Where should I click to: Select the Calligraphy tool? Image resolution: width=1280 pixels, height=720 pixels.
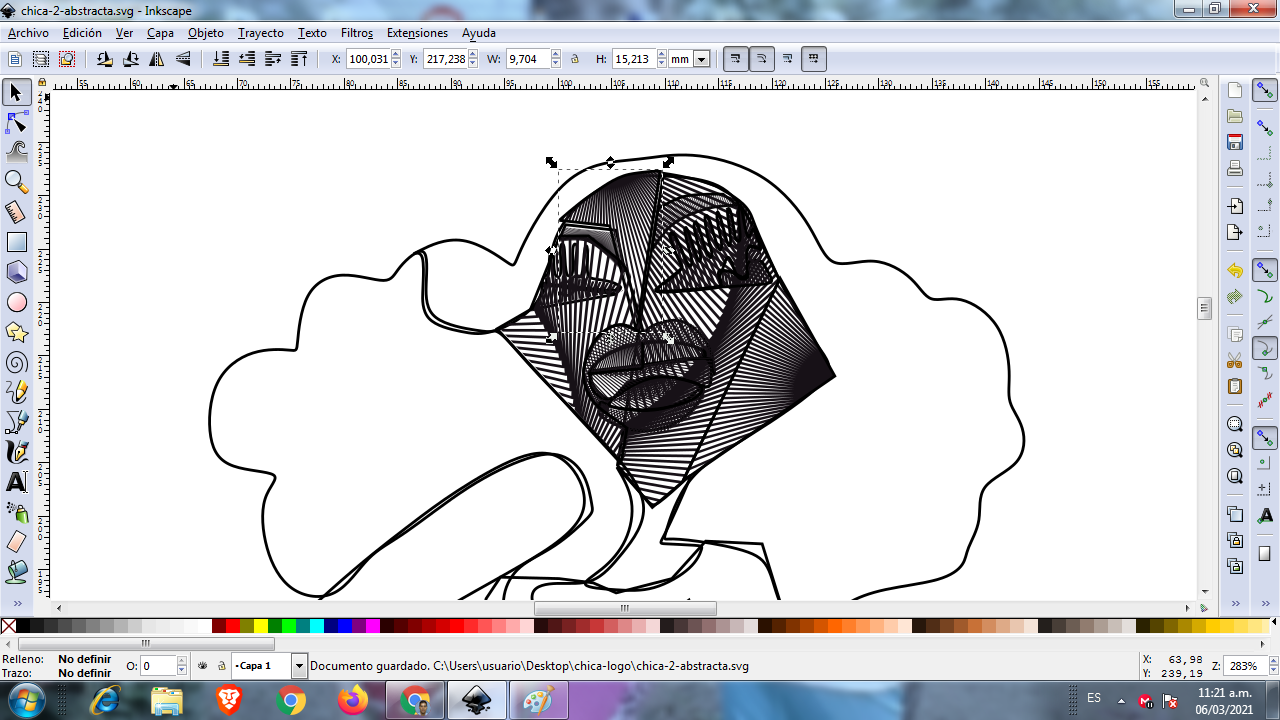coord(16,452)
